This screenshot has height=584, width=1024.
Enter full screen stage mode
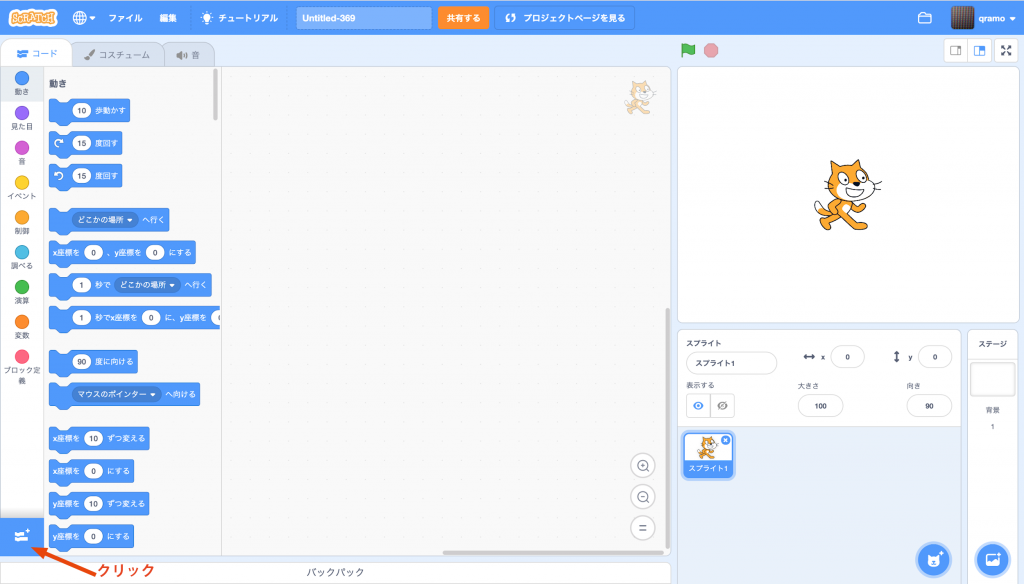[x=1005, y=51]
